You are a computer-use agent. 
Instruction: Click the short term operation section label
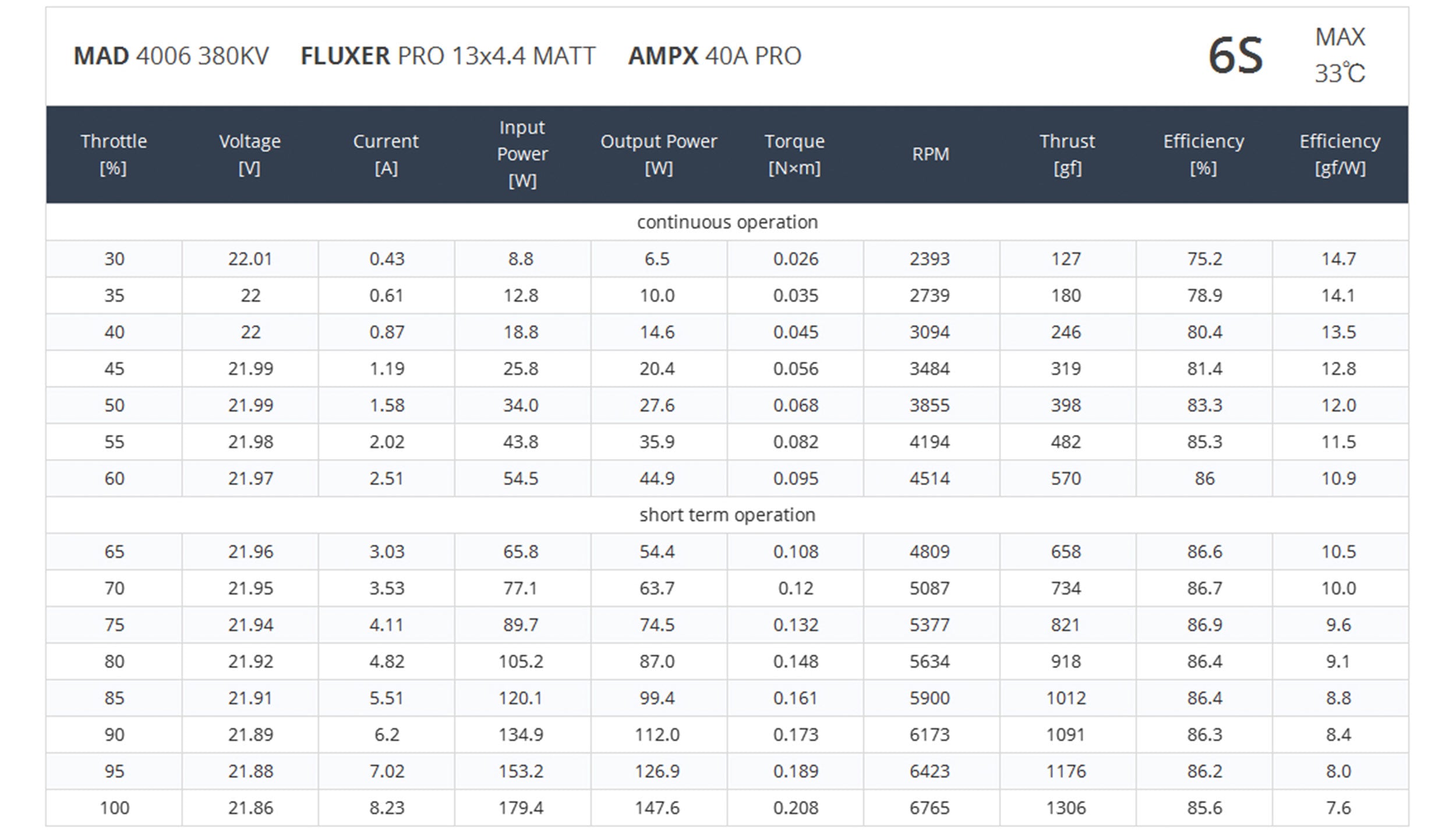tap(727, 515)
